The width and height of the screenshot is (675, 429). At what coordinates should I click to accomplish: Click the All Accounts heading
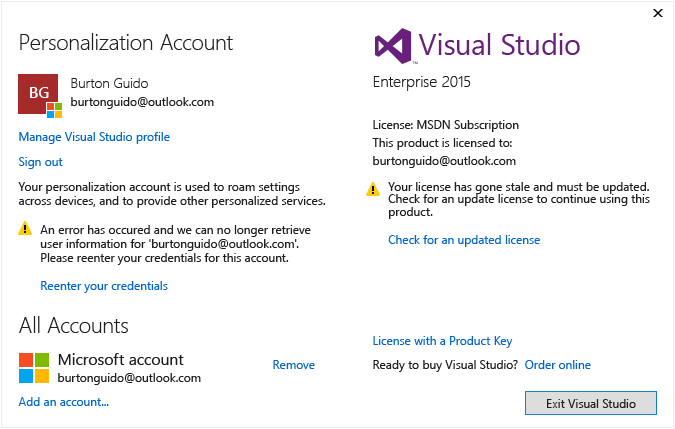coord(74,326)
